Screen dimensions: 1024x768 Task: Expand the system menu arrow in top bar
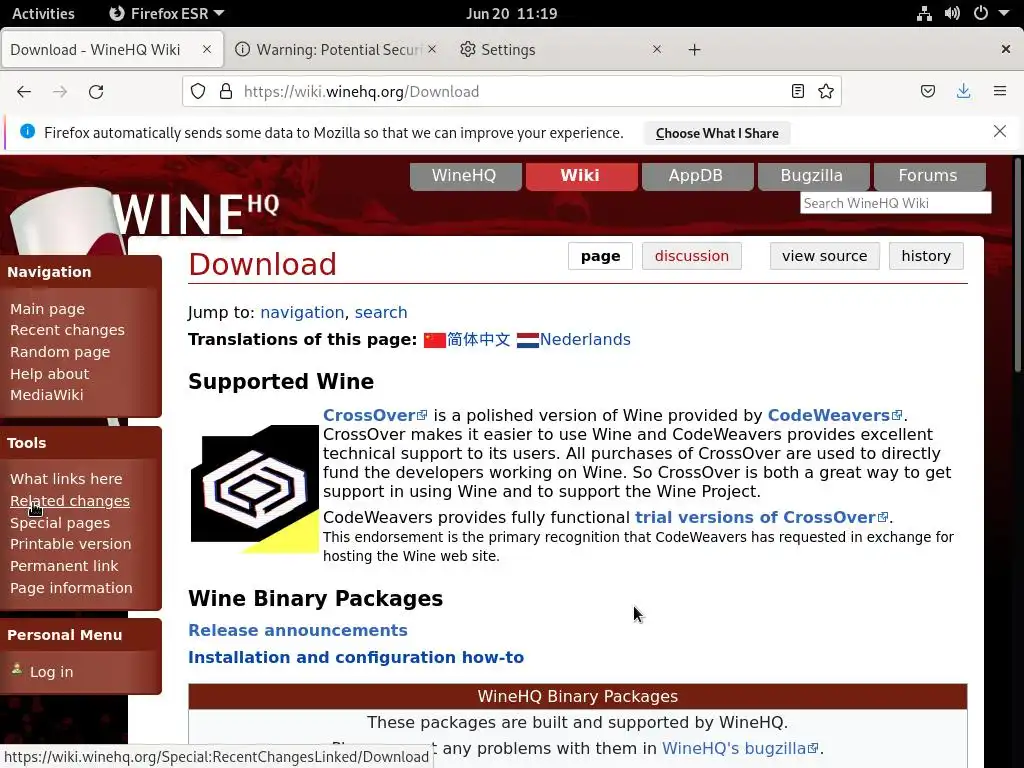pos(1004,13)
